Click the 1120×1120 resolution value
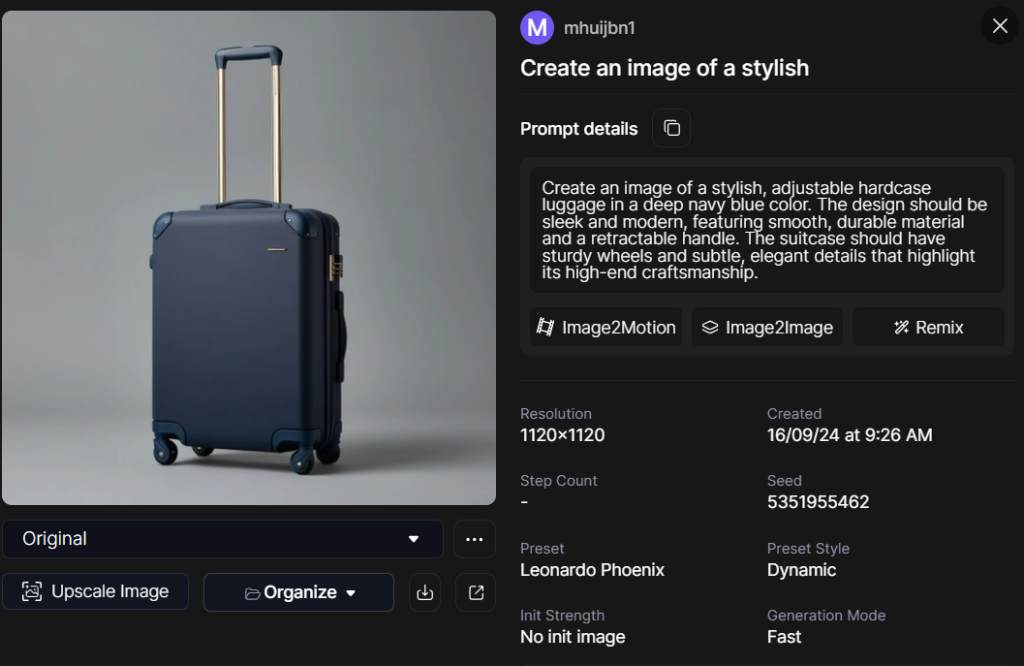1024x666 pixels. tap(562, 435)
